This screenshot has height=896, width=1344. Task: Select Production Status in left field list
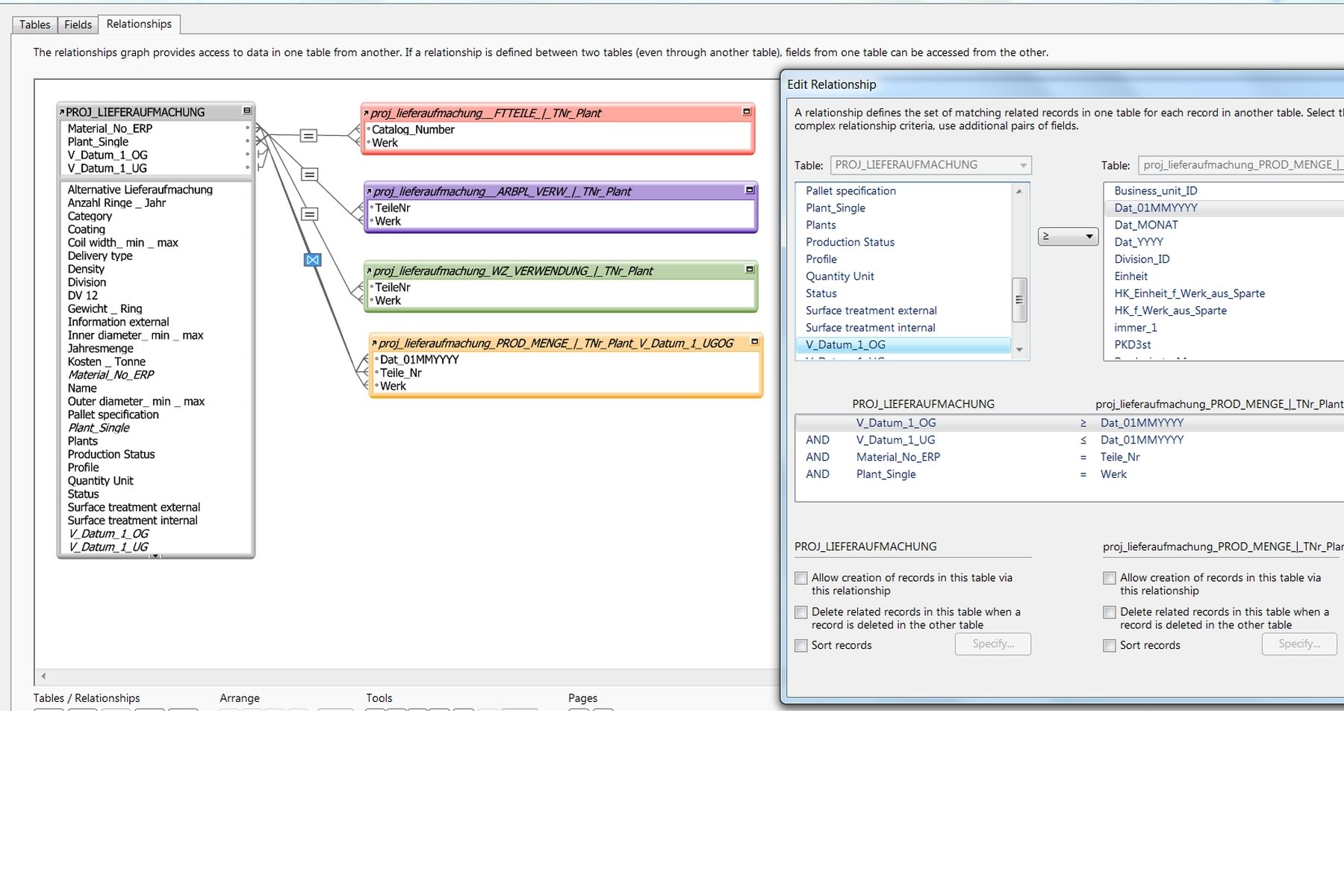click(903, 243)
